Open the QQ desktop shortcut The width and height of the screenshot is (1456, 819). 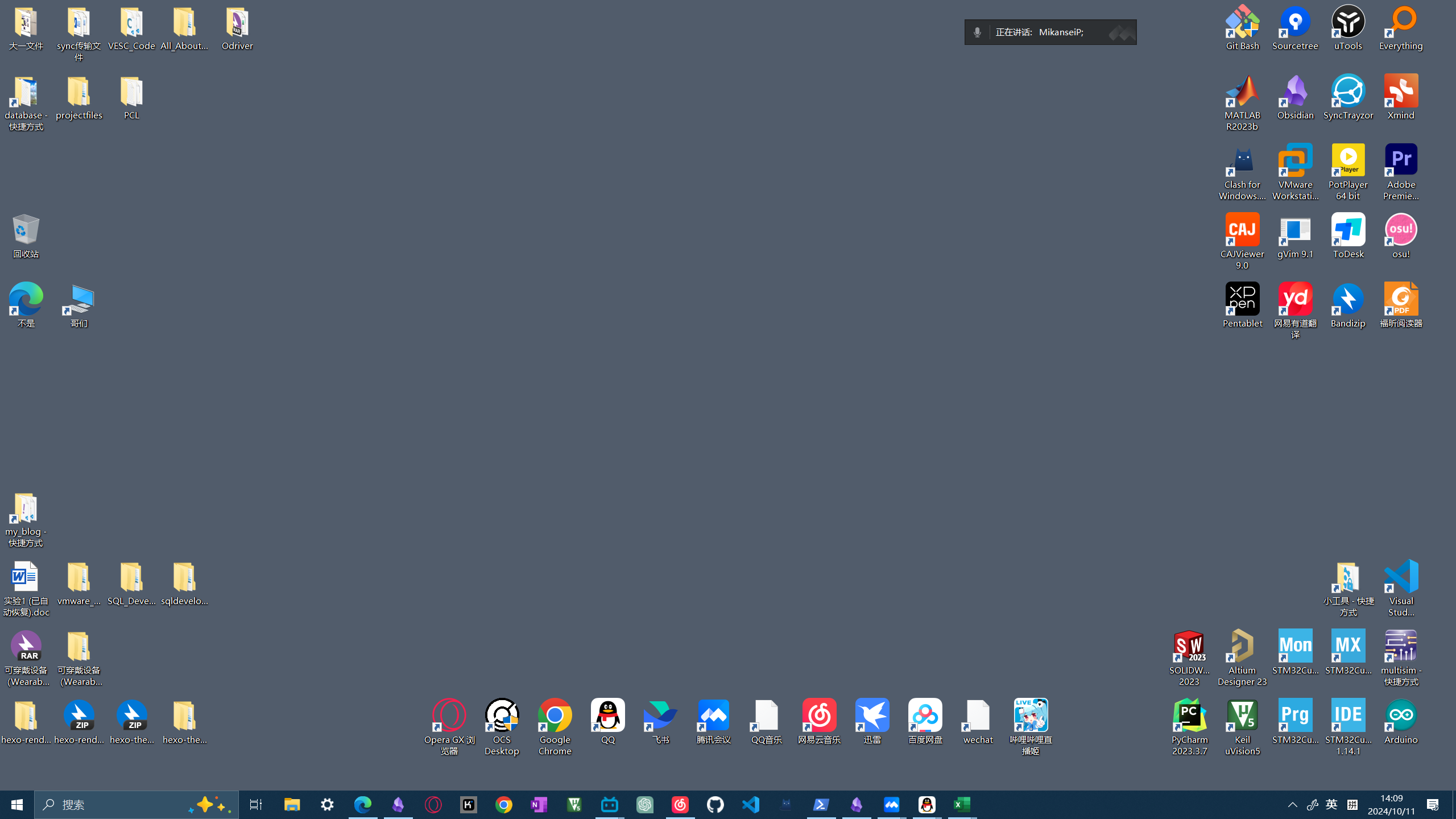[607, 722]
